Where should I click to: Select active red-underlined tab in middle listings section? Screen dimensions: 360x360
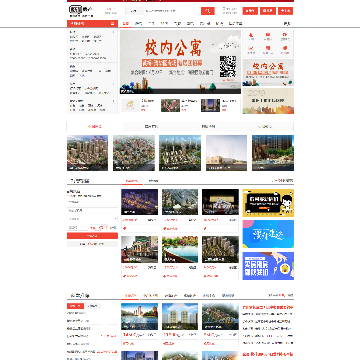132,181
